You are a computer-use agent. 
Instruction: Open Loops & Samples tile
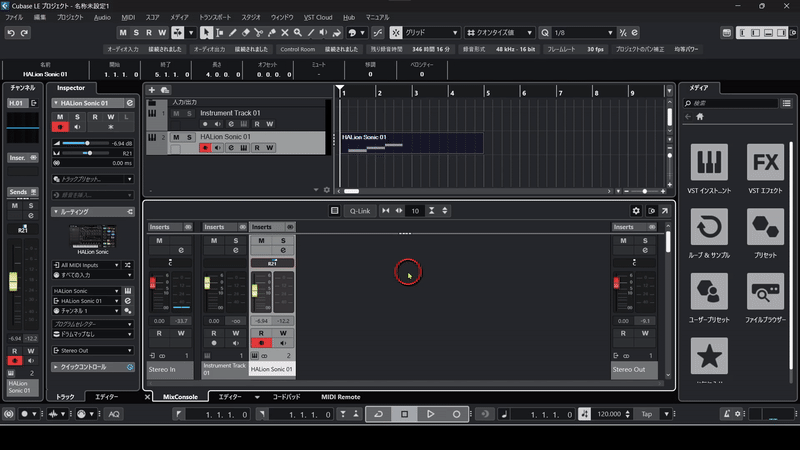click(x=709, y=227)
